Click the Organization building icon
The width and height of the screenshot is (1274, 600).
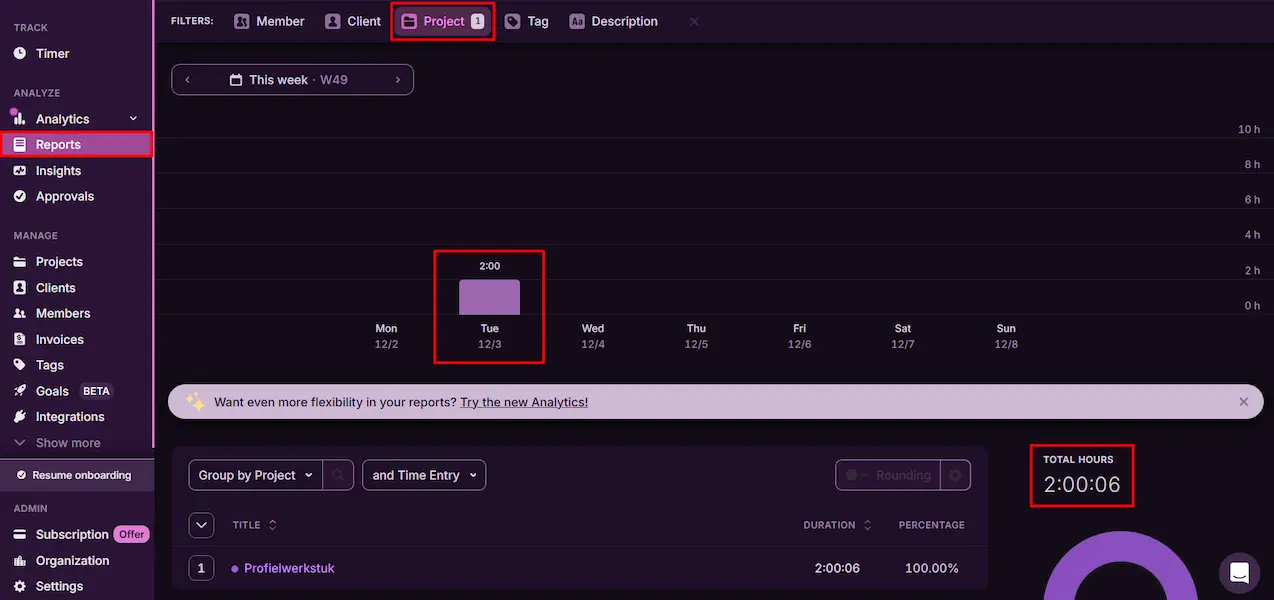20,560
